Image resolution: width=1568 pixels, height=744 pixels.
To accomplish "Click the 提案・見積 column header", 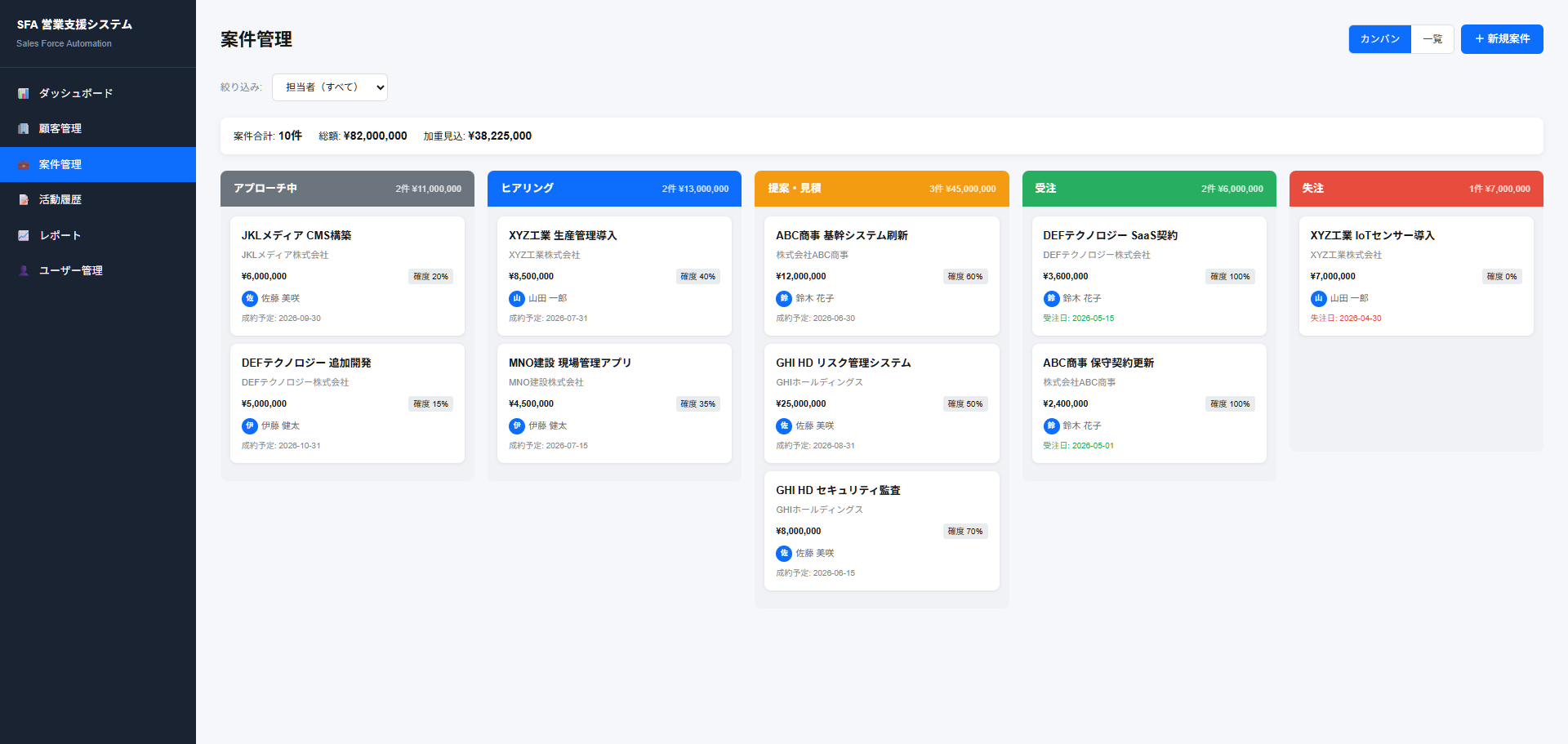I will click(x=882, y=189).
